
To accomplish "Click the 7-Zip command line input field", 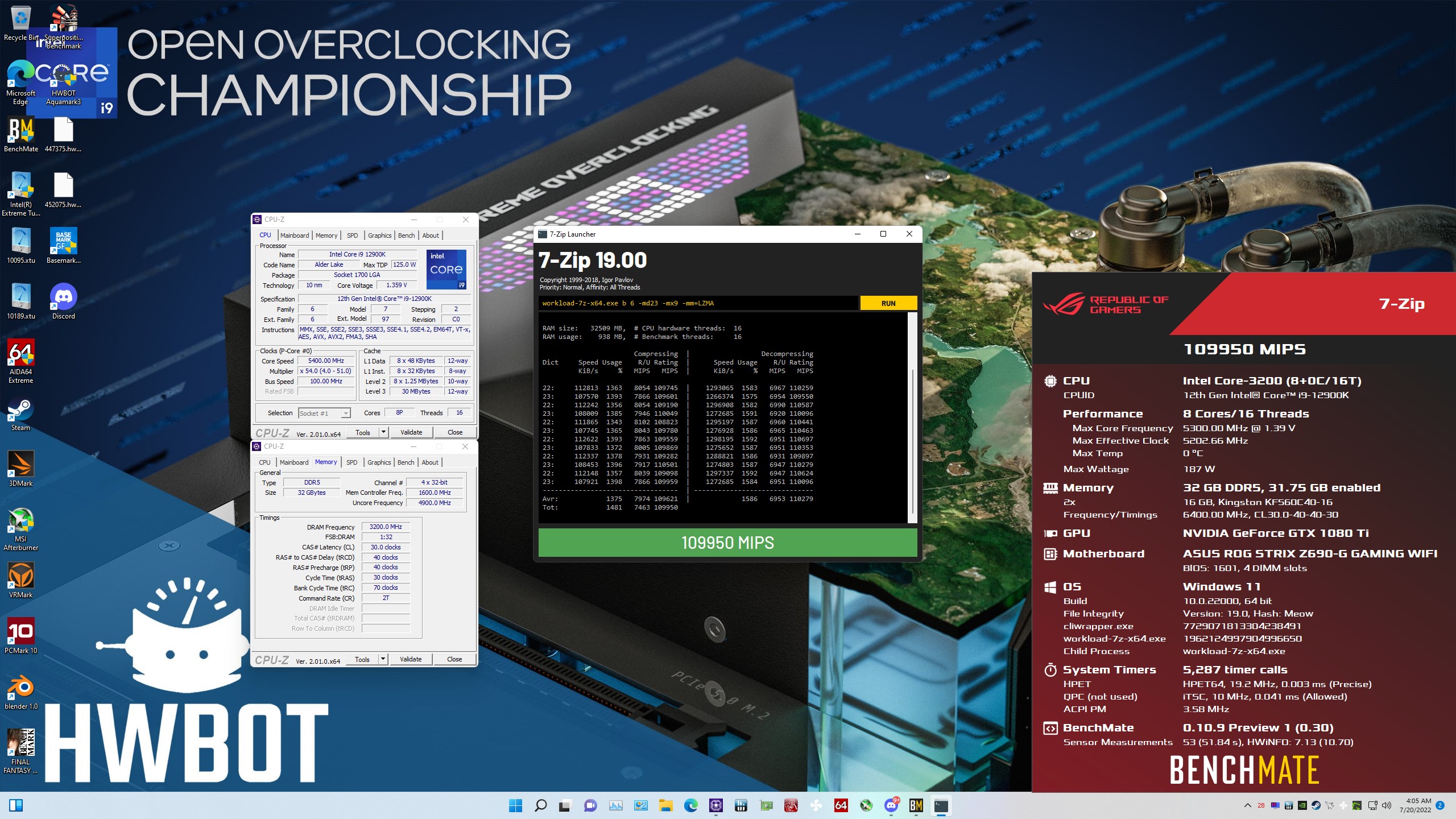I will tap(698, 303).
